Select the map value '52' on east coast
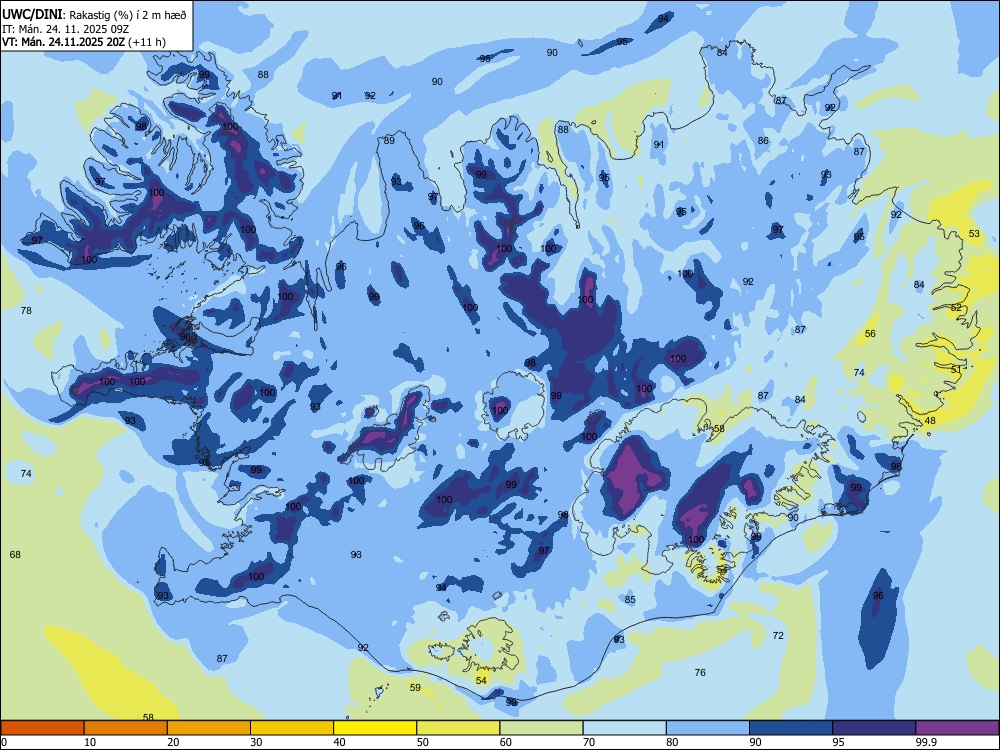Screen dimensions: 1000x750 pyautogui.click(x=956, y=307)
